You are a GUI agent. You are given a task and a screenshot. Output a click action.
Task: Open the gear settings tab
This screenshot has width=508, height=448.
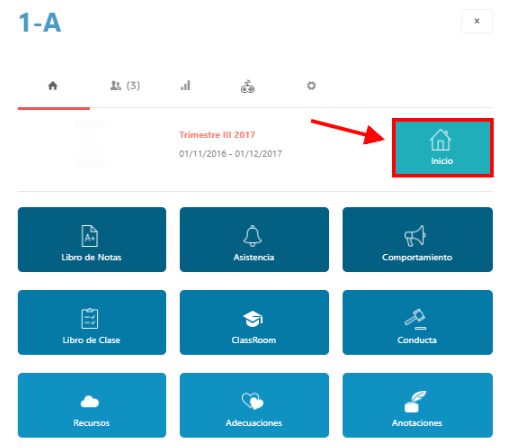311,86
